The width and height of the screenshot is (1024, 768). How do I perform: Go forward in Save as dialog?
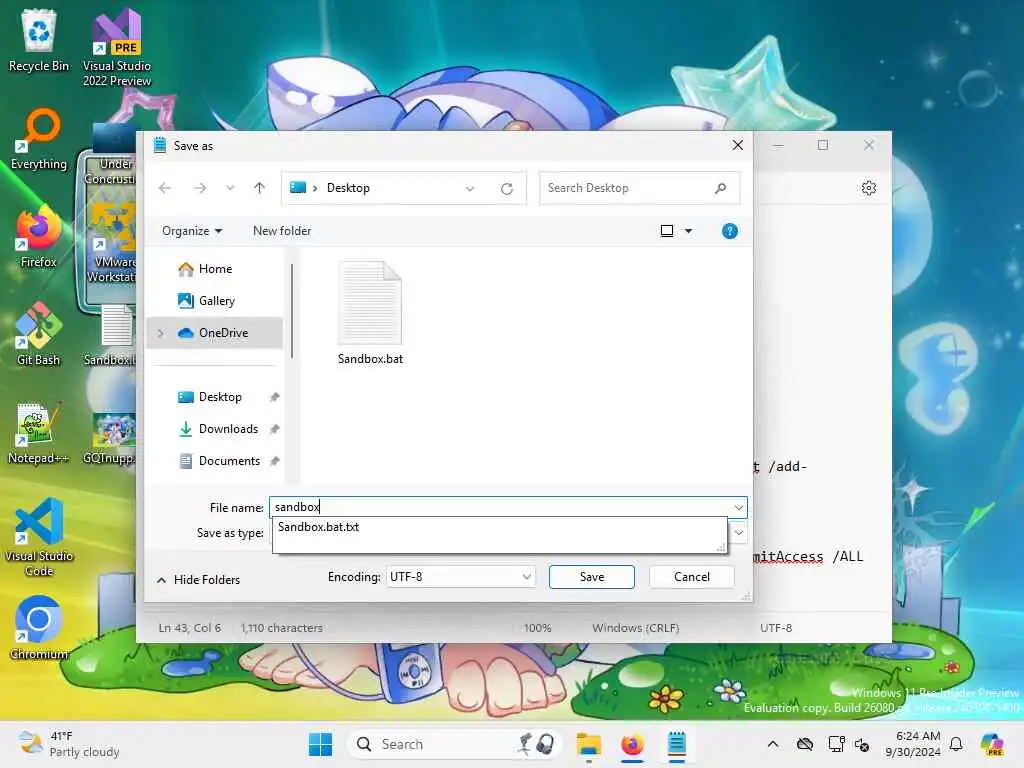(x=200, y=188)
